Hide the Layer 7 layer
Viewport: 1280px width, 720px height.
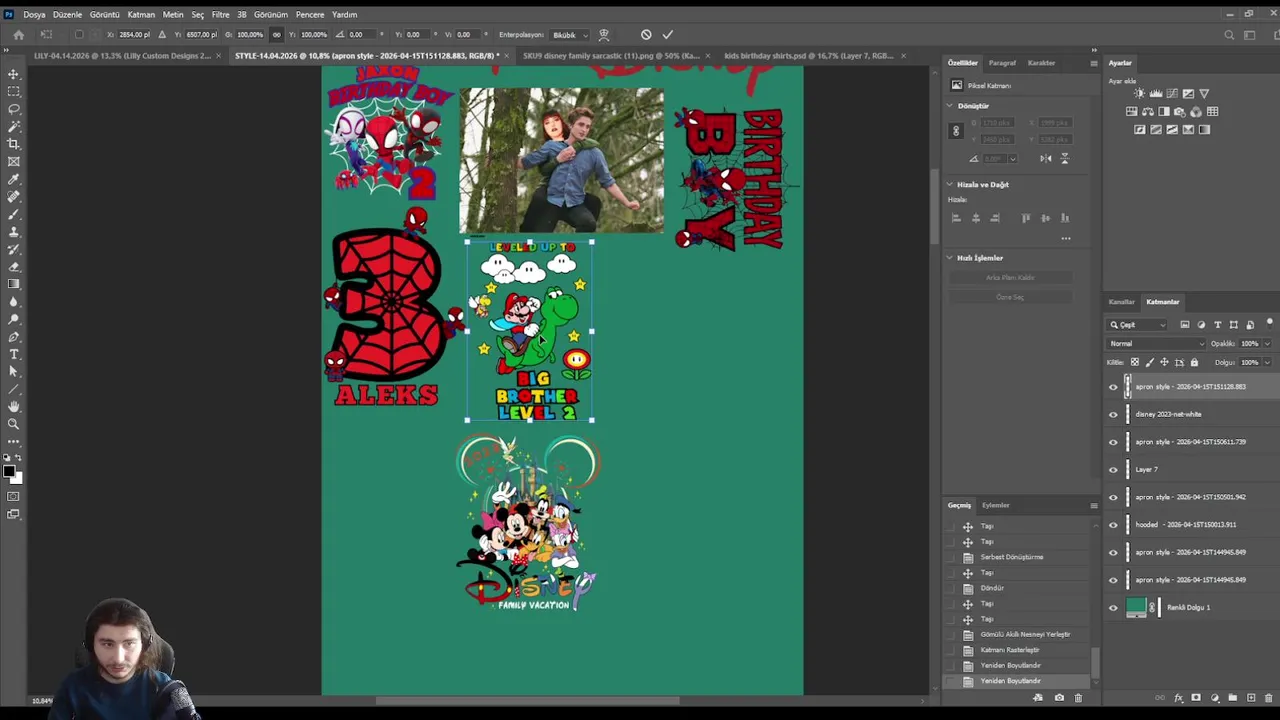[1113, 469]
